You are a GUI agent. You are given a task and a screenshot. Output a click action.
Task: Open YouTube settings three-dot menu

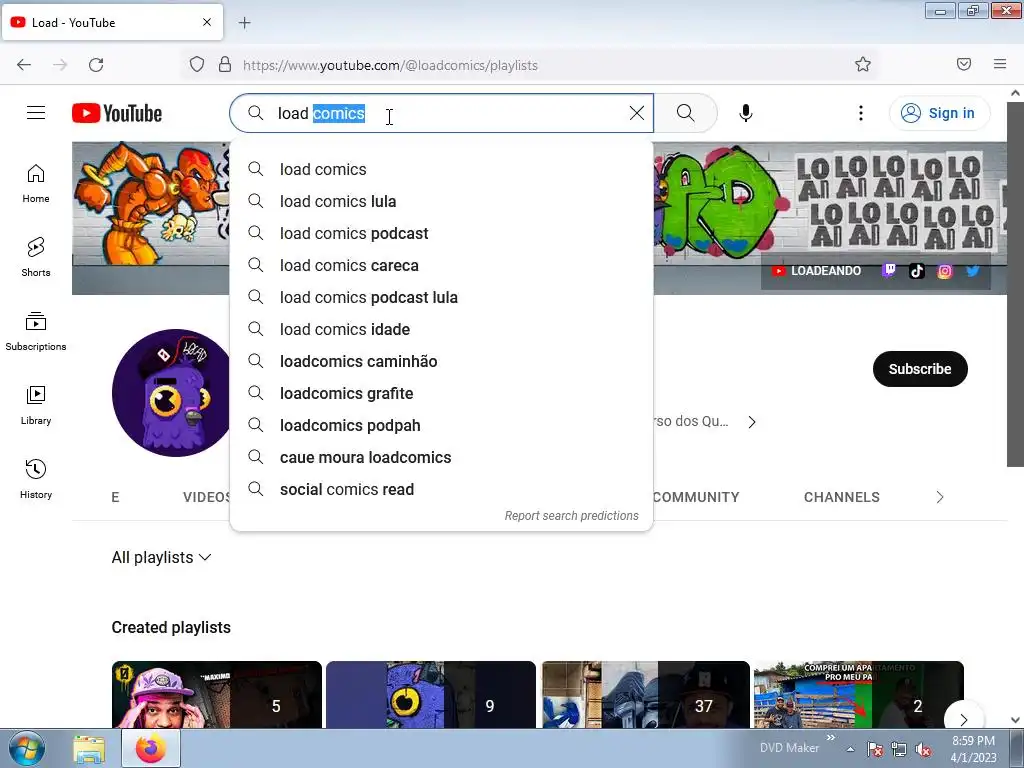point(861,113)
